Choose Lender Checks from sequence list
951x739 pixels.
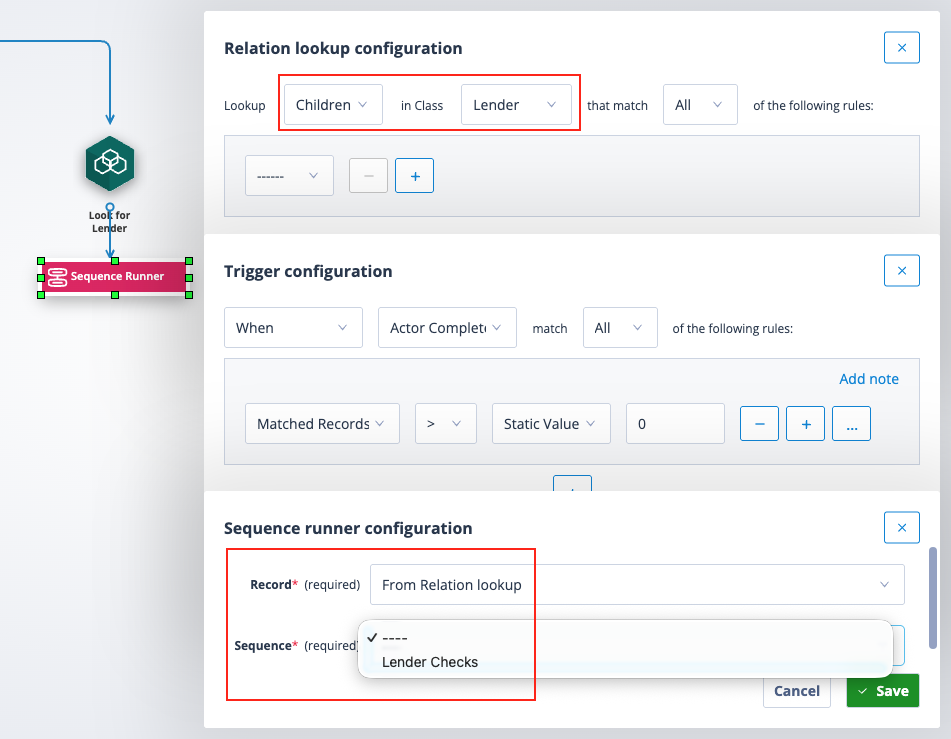tap(625, 662)
